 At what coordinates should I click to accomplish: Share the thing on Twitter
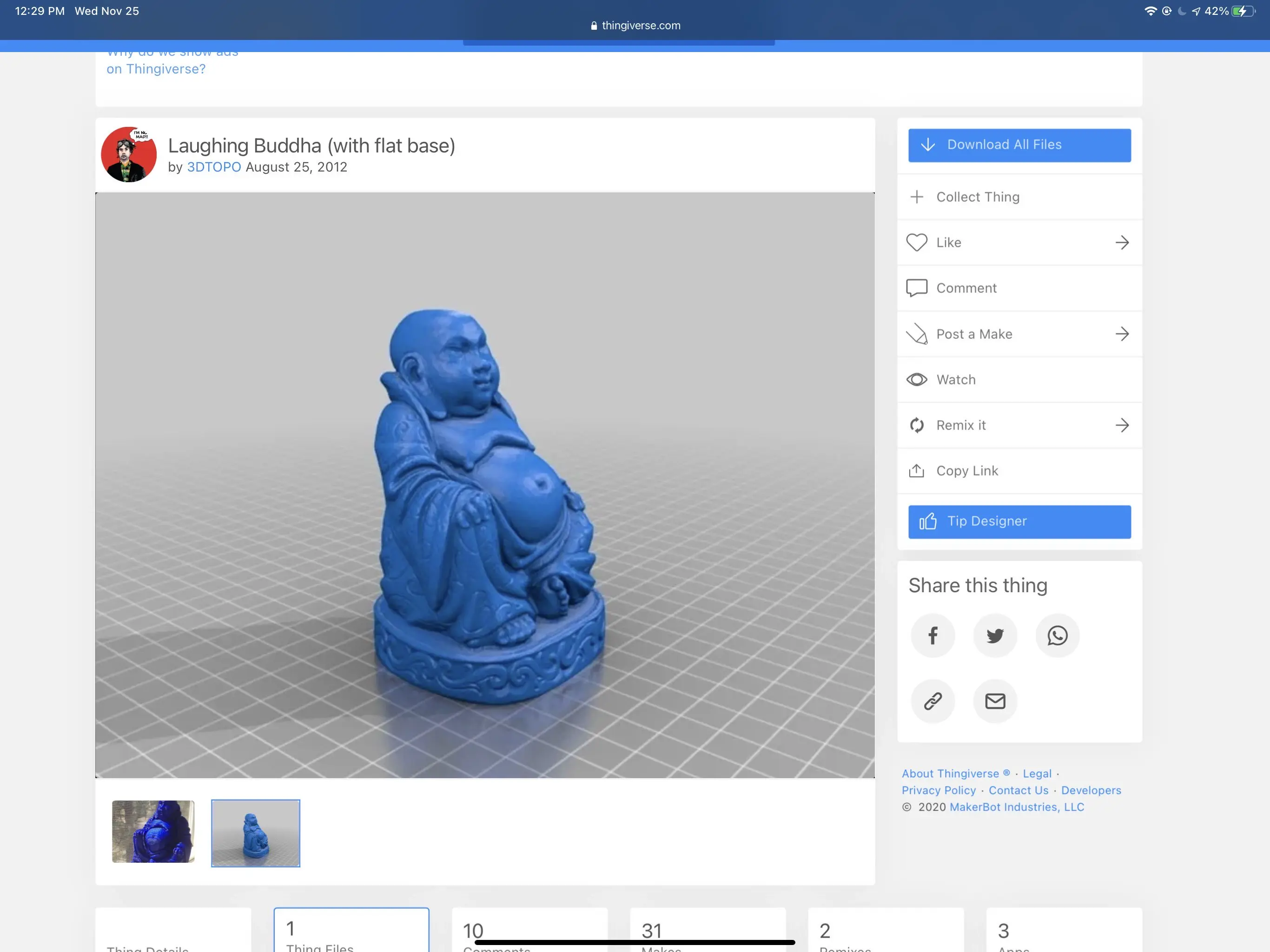995,635
